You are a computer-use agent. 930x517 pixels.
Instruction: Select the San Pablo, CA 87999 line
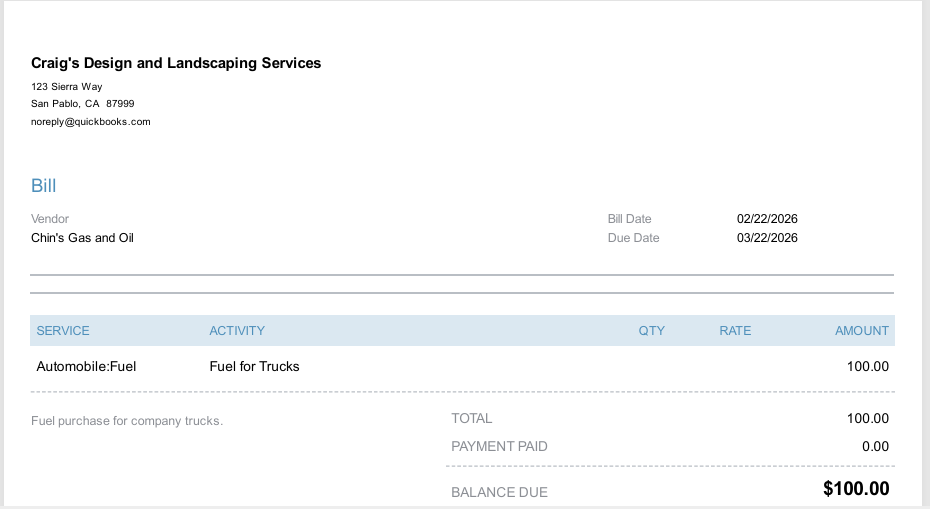pyautogui.click(x=83, y=104)
